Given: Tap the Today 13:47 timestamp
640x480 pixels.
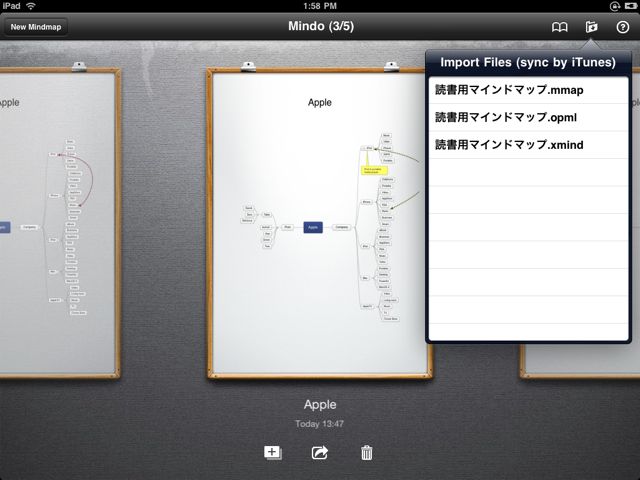Looking at the screenshot, I should [x=320, y=424].
